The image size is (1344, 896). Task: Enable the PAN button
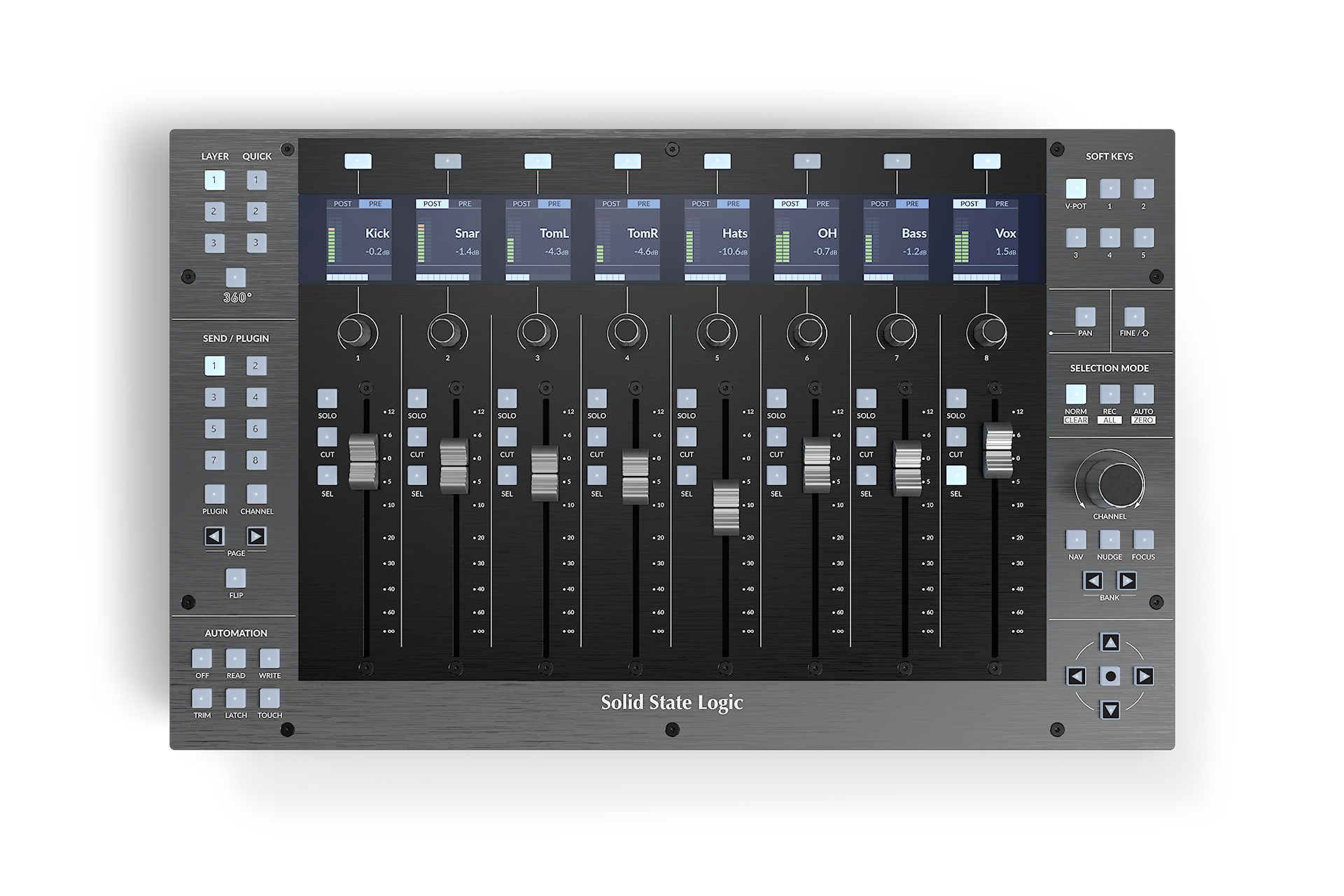[1085, 316]
